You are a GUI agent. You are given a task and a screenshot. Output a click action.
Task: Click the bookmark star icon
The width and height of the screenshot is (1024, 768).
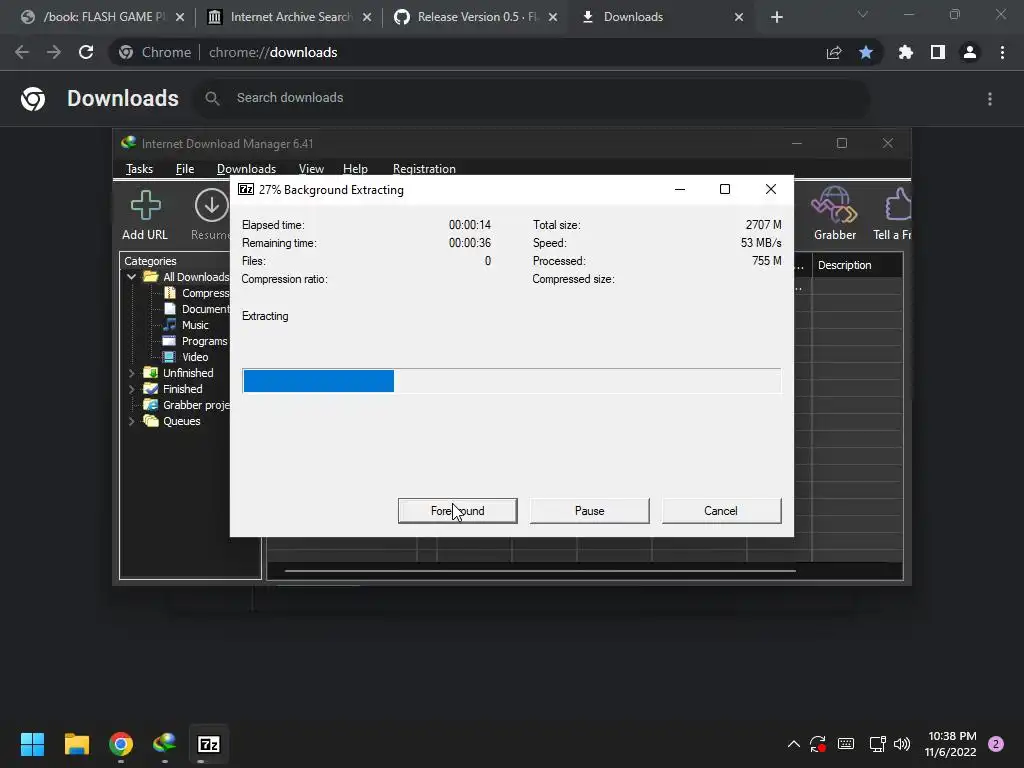866,52
